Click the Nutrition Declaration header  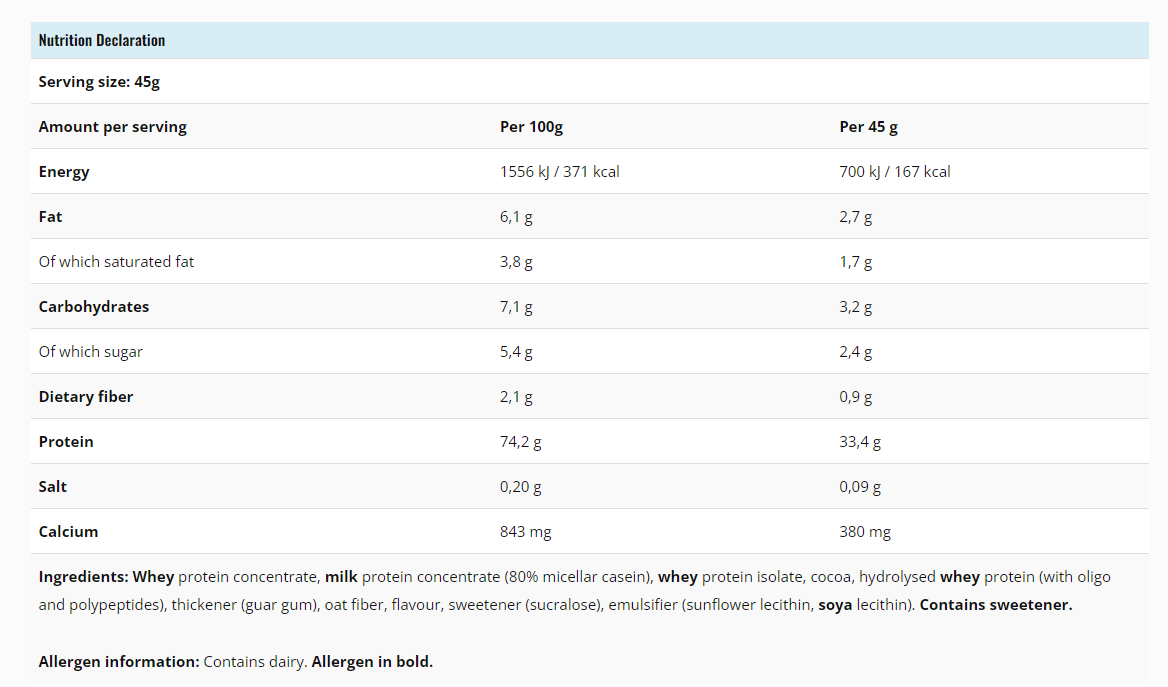coord(102,40)
